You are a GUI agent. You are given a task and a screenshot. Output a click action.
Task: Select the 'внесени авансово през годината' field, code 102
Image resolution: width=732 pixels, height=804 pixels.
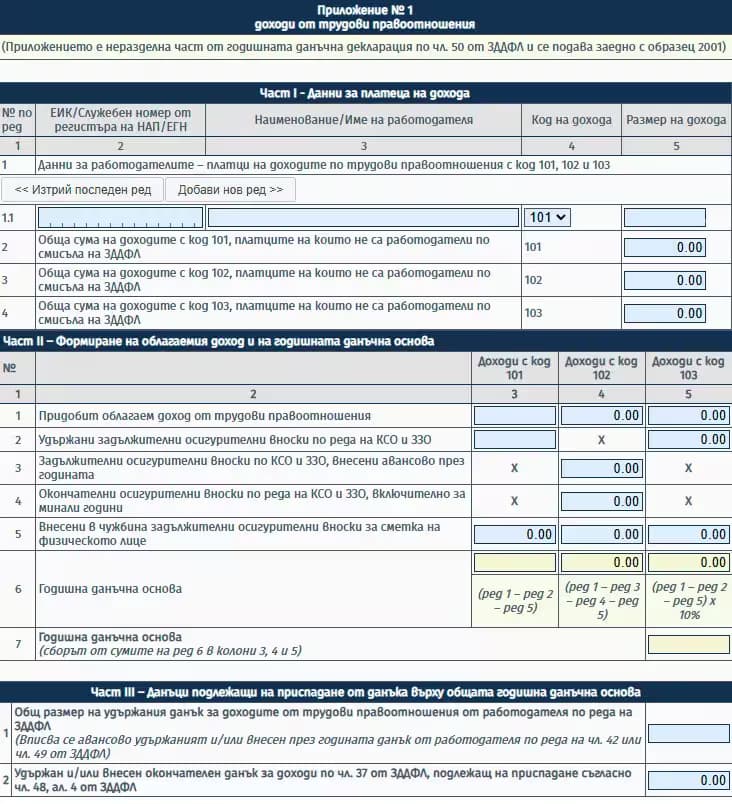(x=601, y=468)
